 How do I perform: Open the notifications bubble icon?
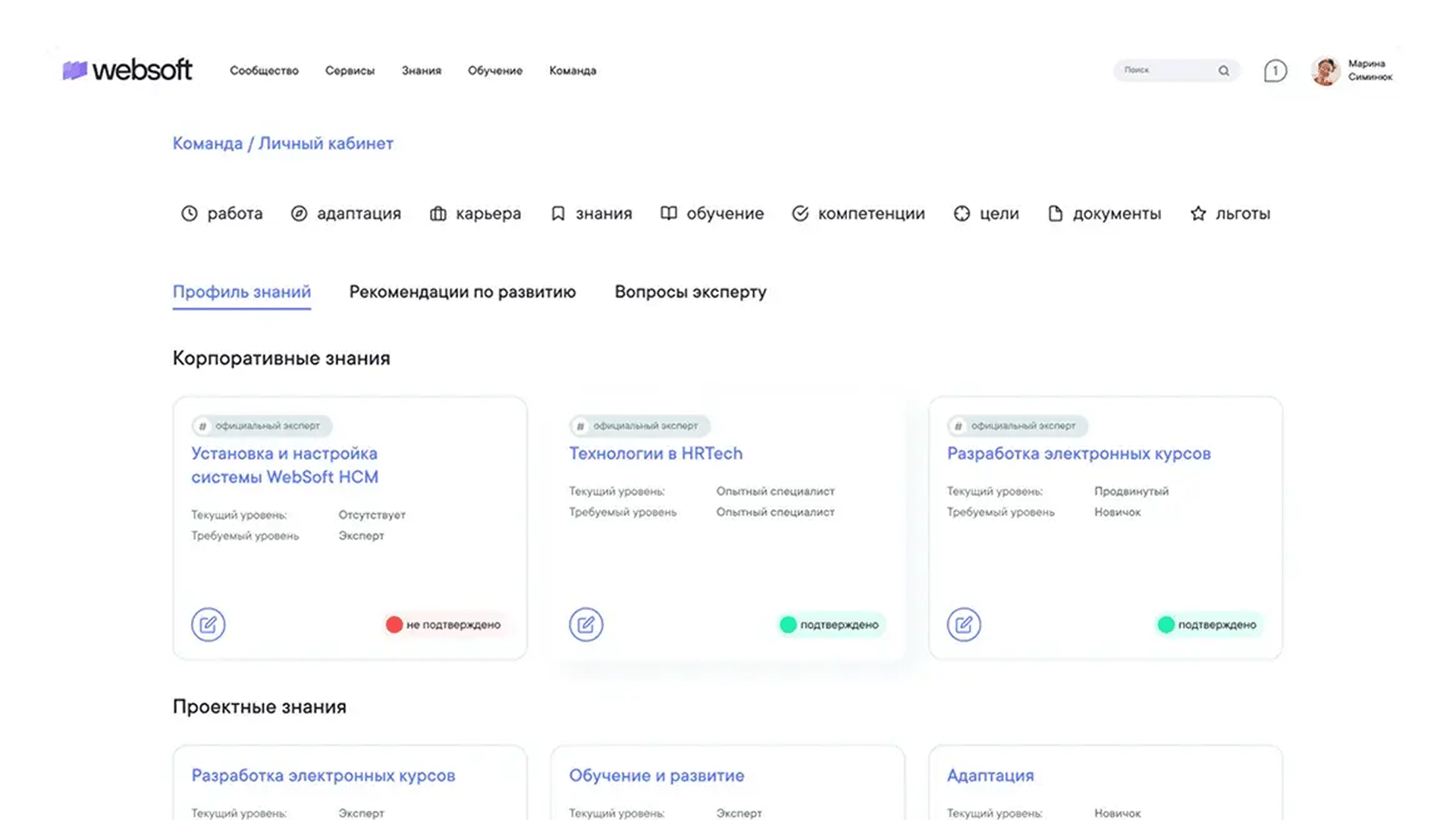click(1275, 71)
